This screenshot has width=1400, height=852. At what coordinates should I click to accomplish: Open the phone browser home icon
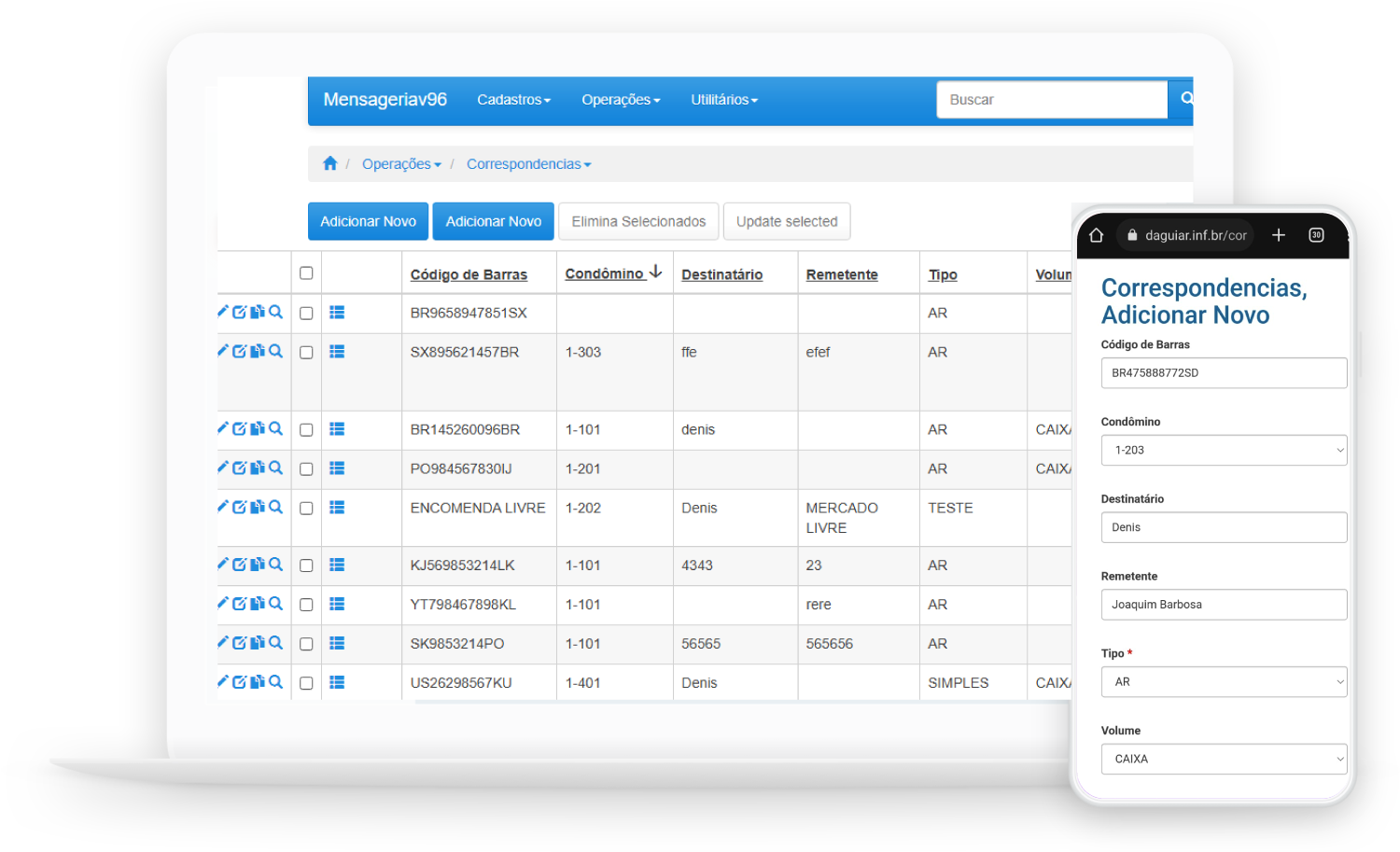[1097, 235]
